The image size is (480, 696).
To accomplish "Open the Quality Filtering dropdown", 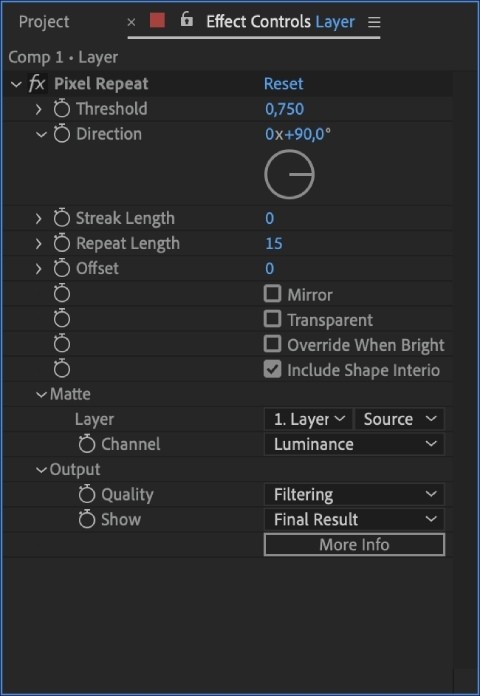I will [354, 494].
